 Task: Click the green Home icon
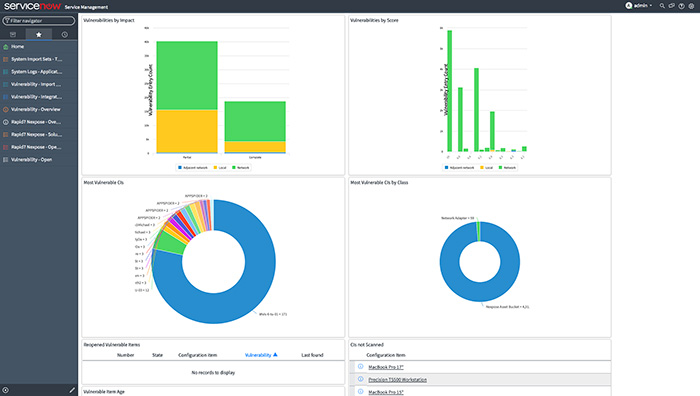tap(6, 46)
